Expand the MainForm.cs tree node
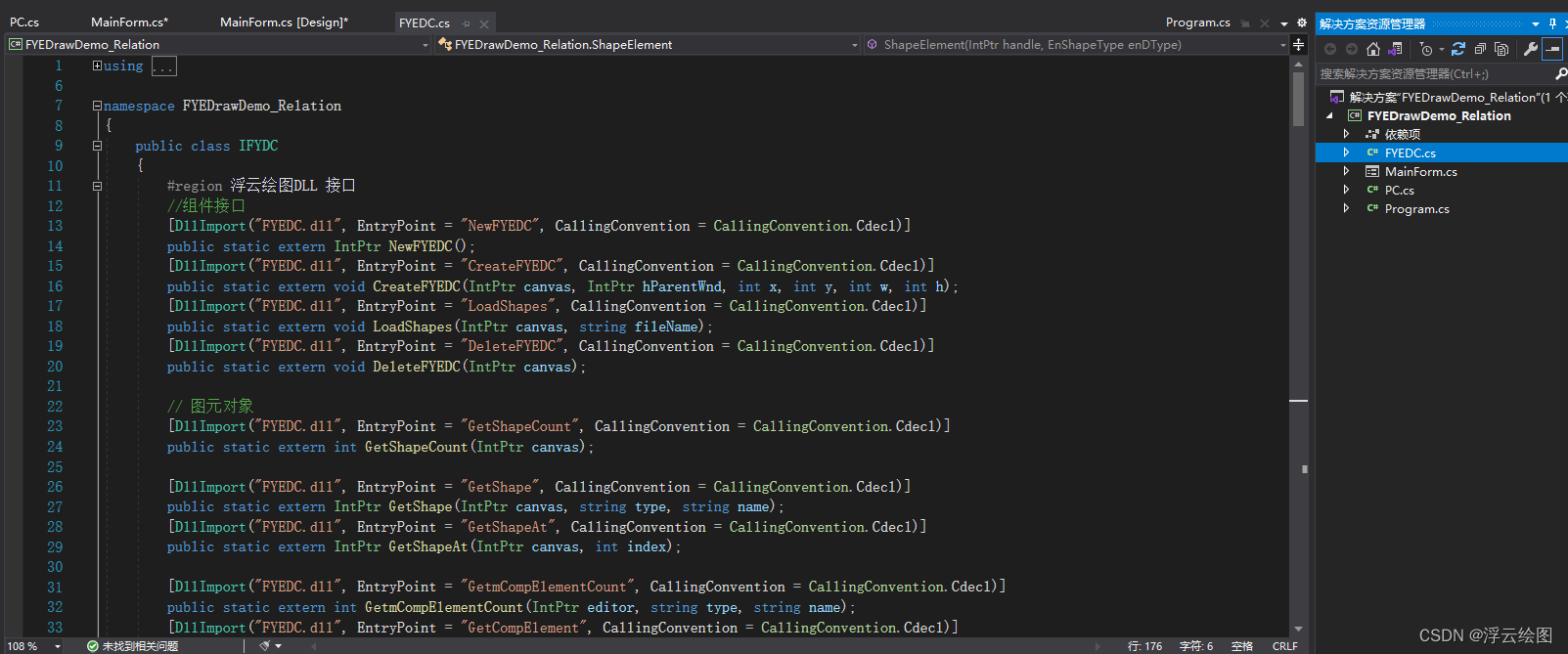Image resolution: width=1568 pixels, height=654 pixels. point(1347,171)
